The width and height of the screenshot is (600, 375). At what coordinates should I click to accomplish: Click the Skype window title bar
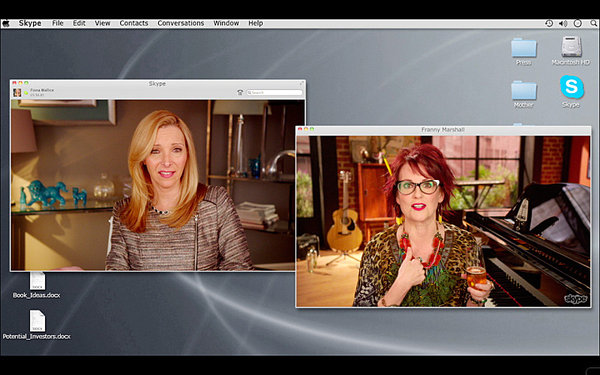point(157,83)
